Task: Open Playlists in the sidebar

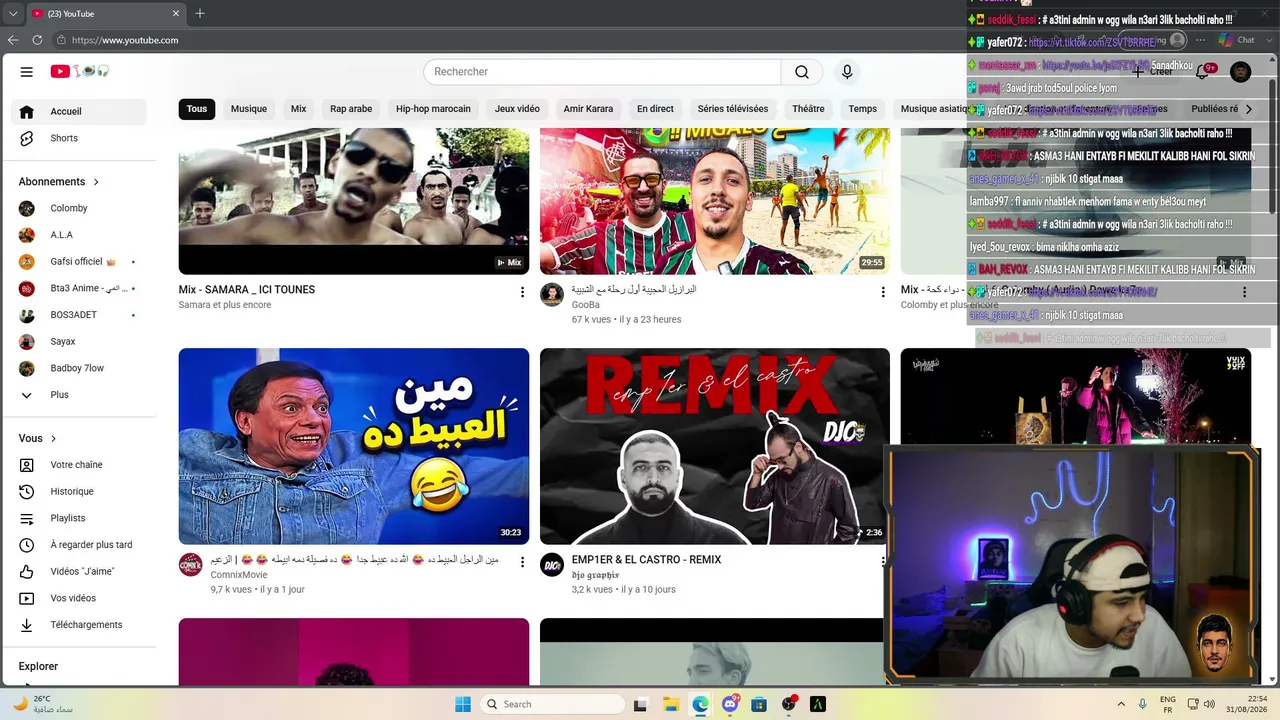Action: [x=79, y=518]
